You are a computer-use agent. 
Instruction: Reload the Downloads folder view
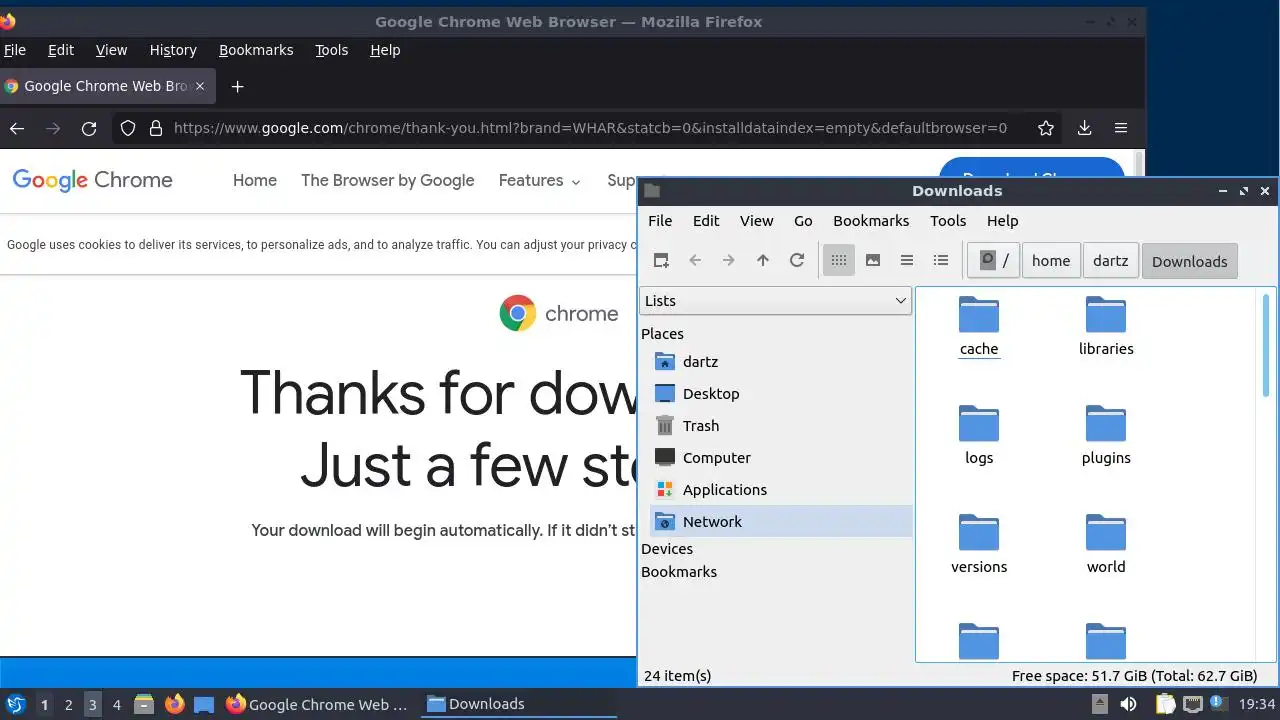(x=797, y=260)
